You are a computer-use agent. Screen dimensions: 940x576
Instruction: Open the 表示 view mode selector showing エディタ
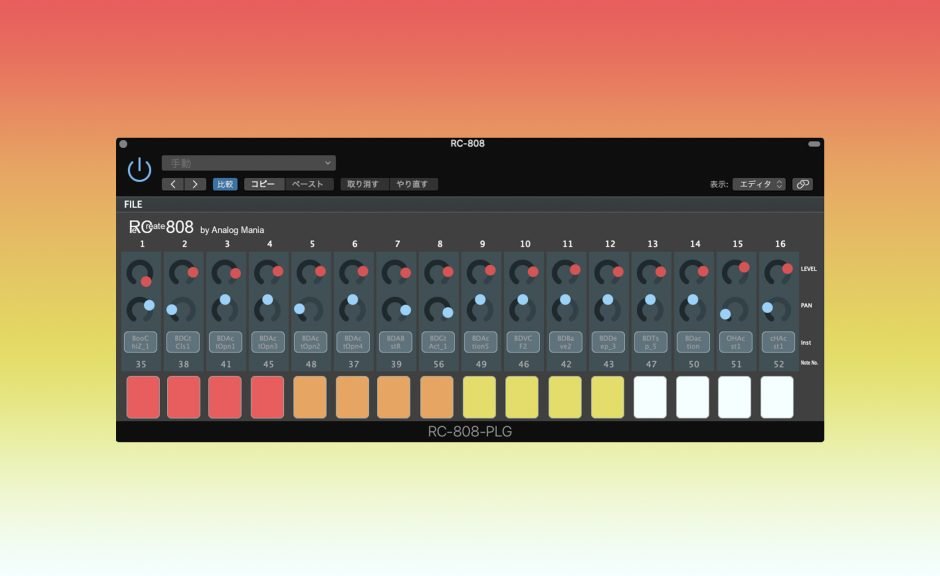(x=756, y=184)
